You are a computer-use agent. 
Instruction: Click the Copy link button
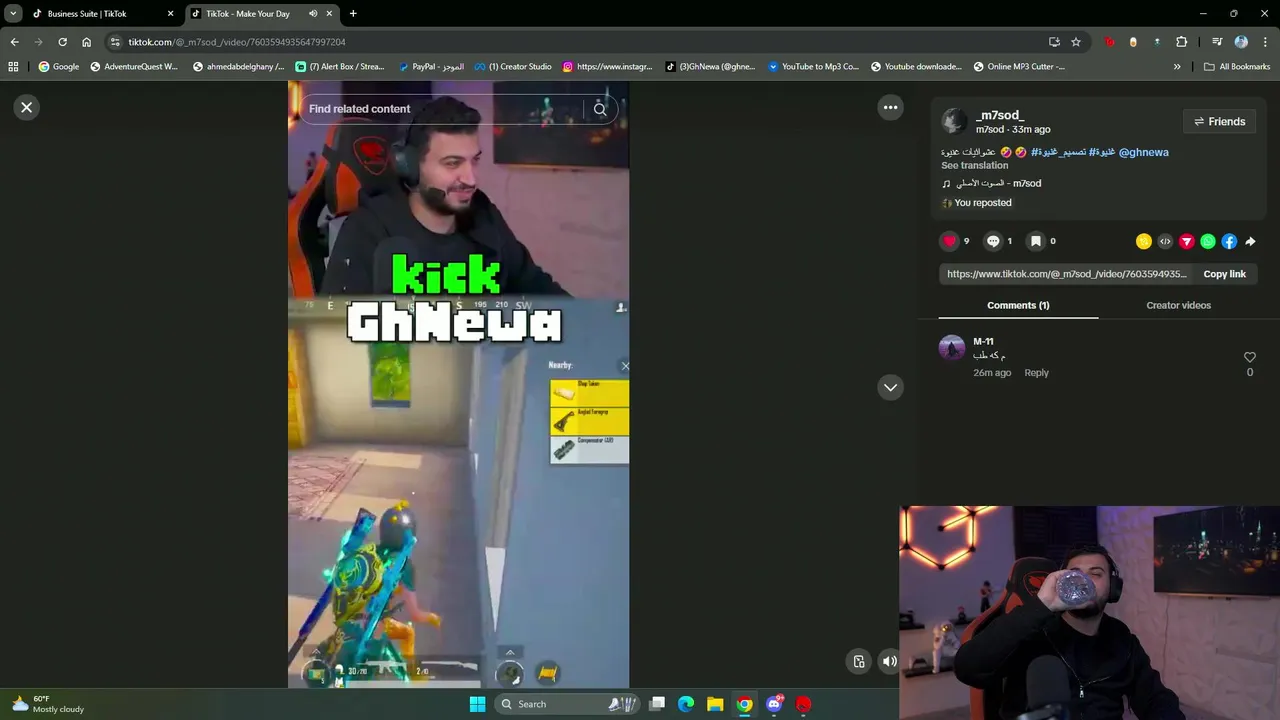tap(1224, 274)
